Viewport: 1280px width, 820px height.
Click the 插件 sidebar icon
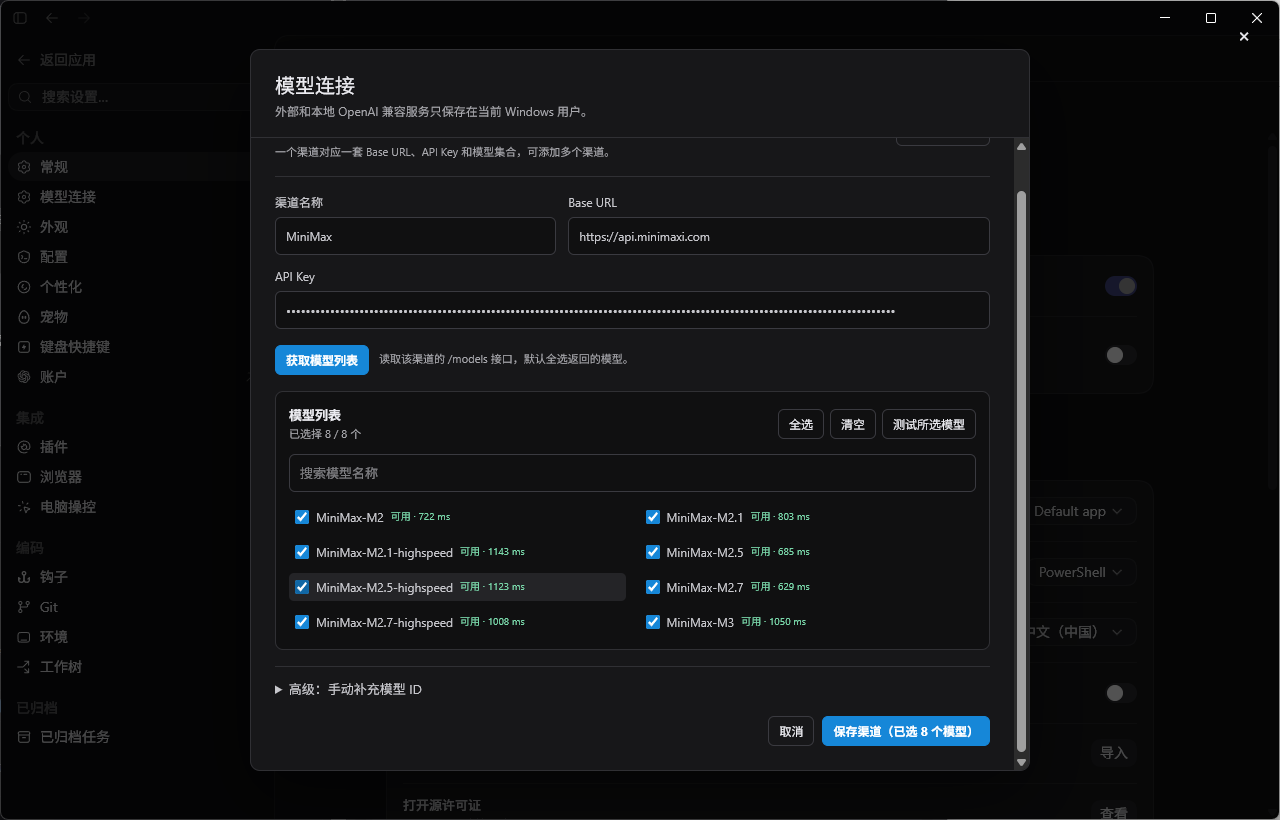[24, 447]
